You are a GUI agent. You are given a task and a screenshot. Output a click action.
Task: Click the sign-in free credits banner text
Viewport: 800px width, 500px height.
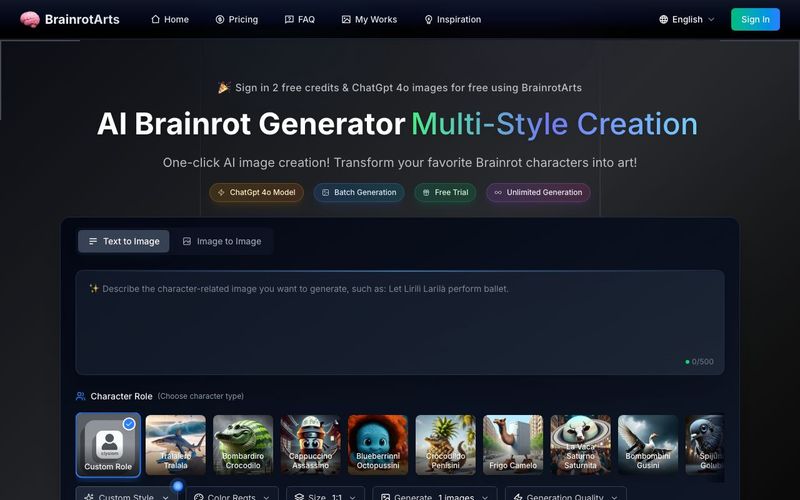[408, 88]
